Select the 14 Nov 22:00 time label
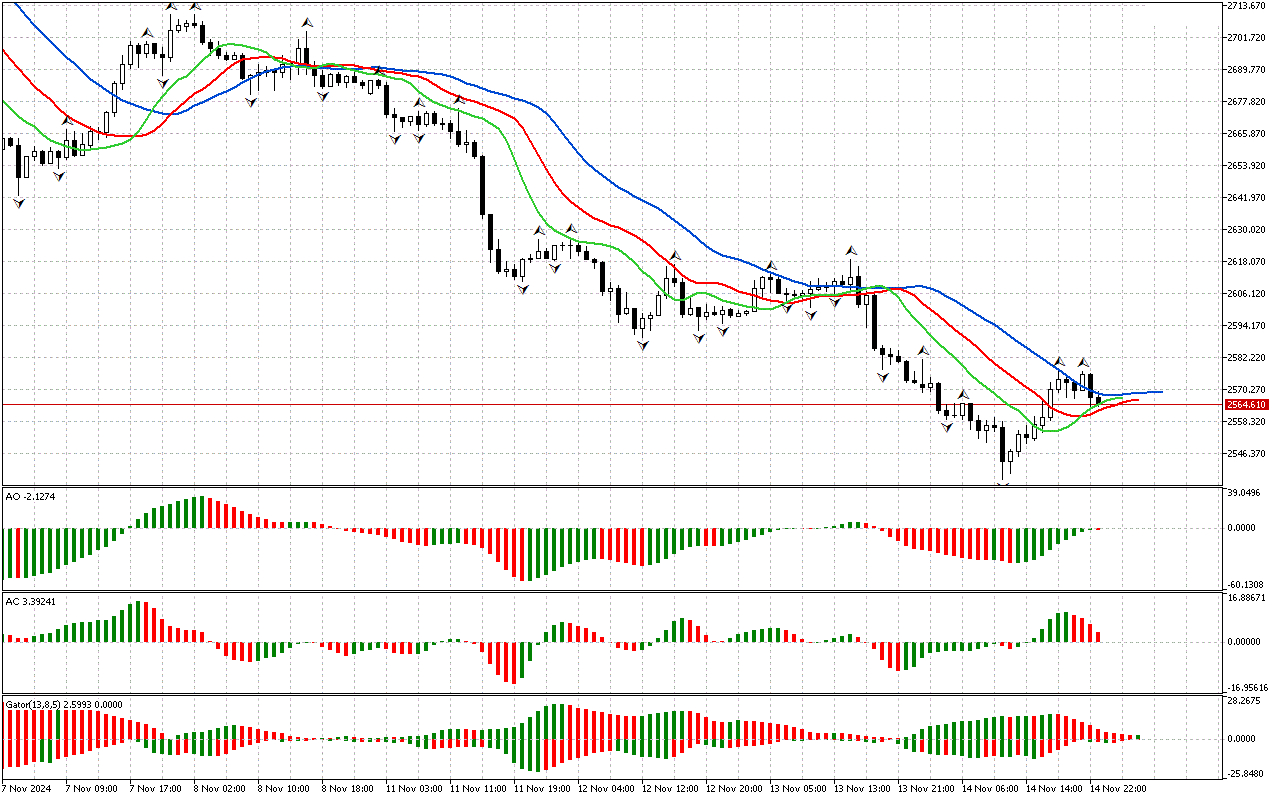Image resolution: width=1280 pixels, height=800 pixels. coord(1117,789)
